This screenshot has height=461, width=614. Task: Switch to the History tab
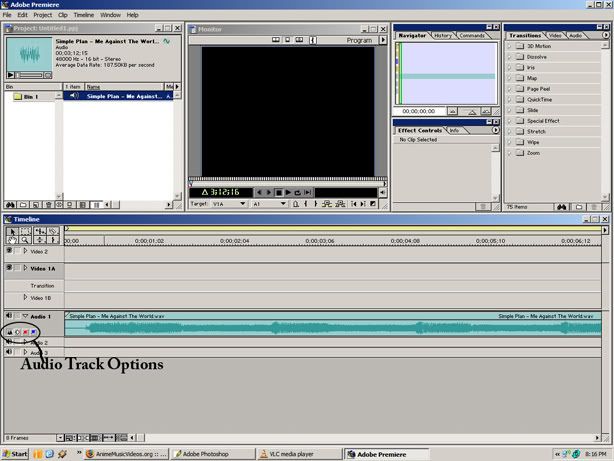443,35
